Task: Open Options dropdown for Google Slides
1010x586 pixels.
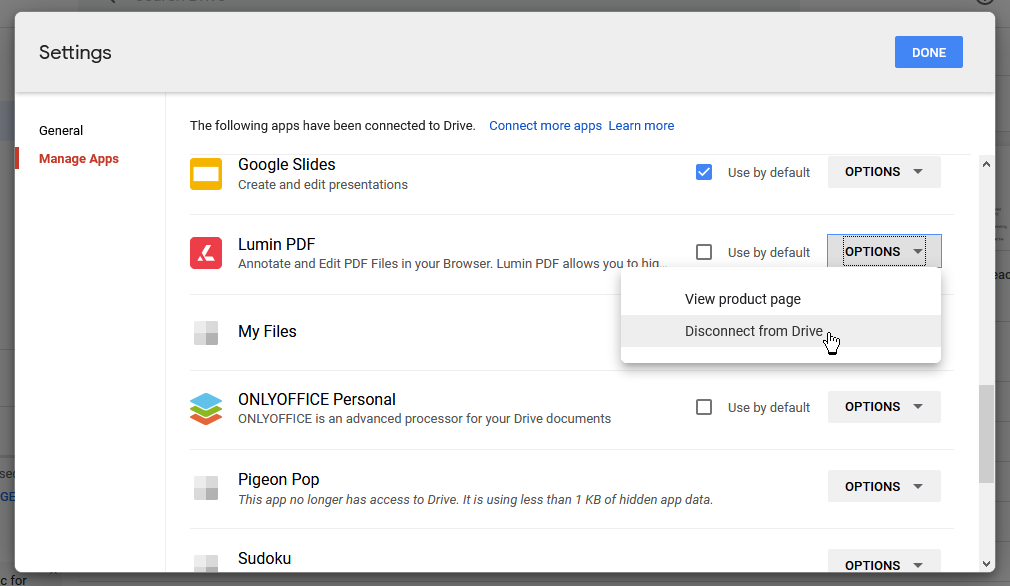Action: (884, 172)
